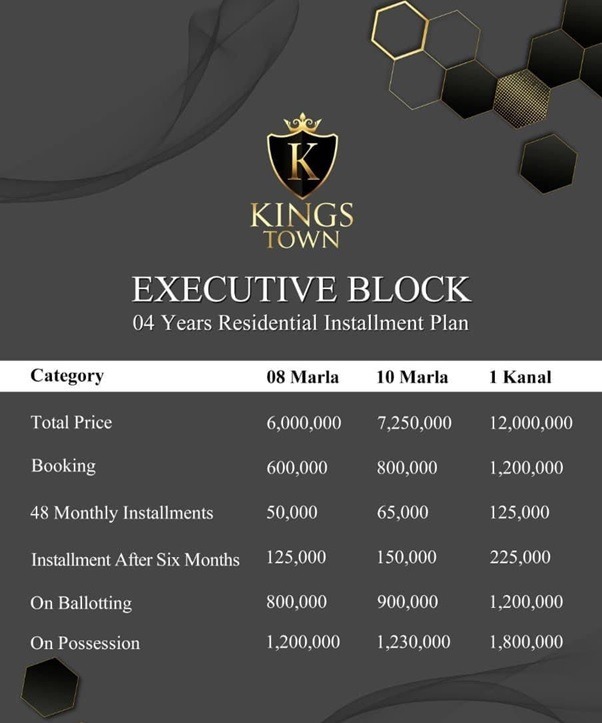Image resolution: width=602 pixels, height=723 pixels.
Task: Click the KINGS TOWN gold wordmark
Action: [302, 226]
